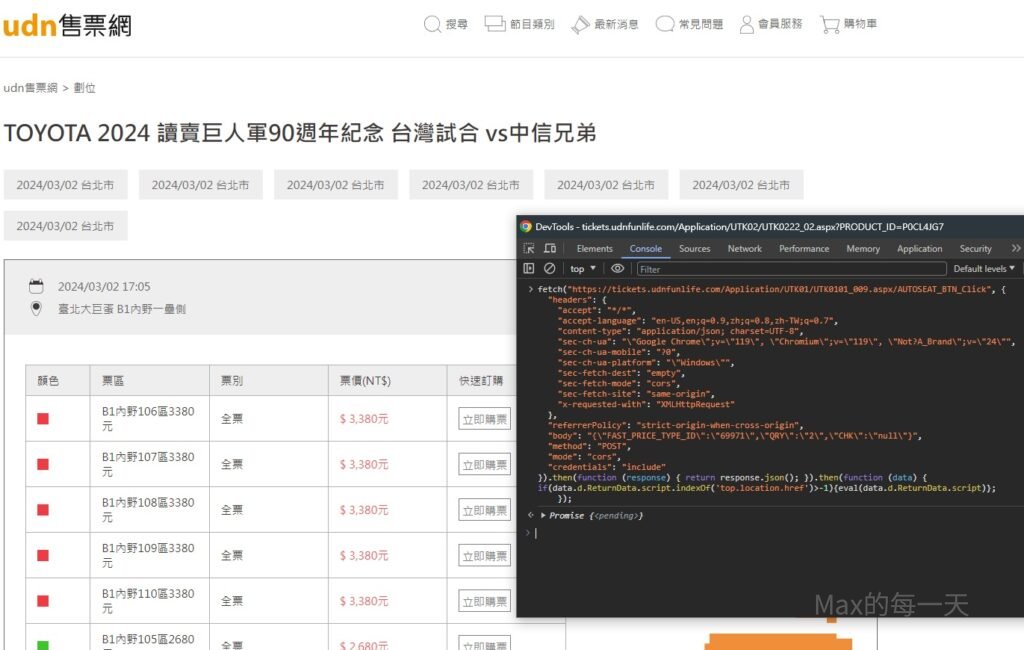The width and height of the screenshot is (1024, 650).
Task: Show the console sidebar panel icon
Action: 529,269
